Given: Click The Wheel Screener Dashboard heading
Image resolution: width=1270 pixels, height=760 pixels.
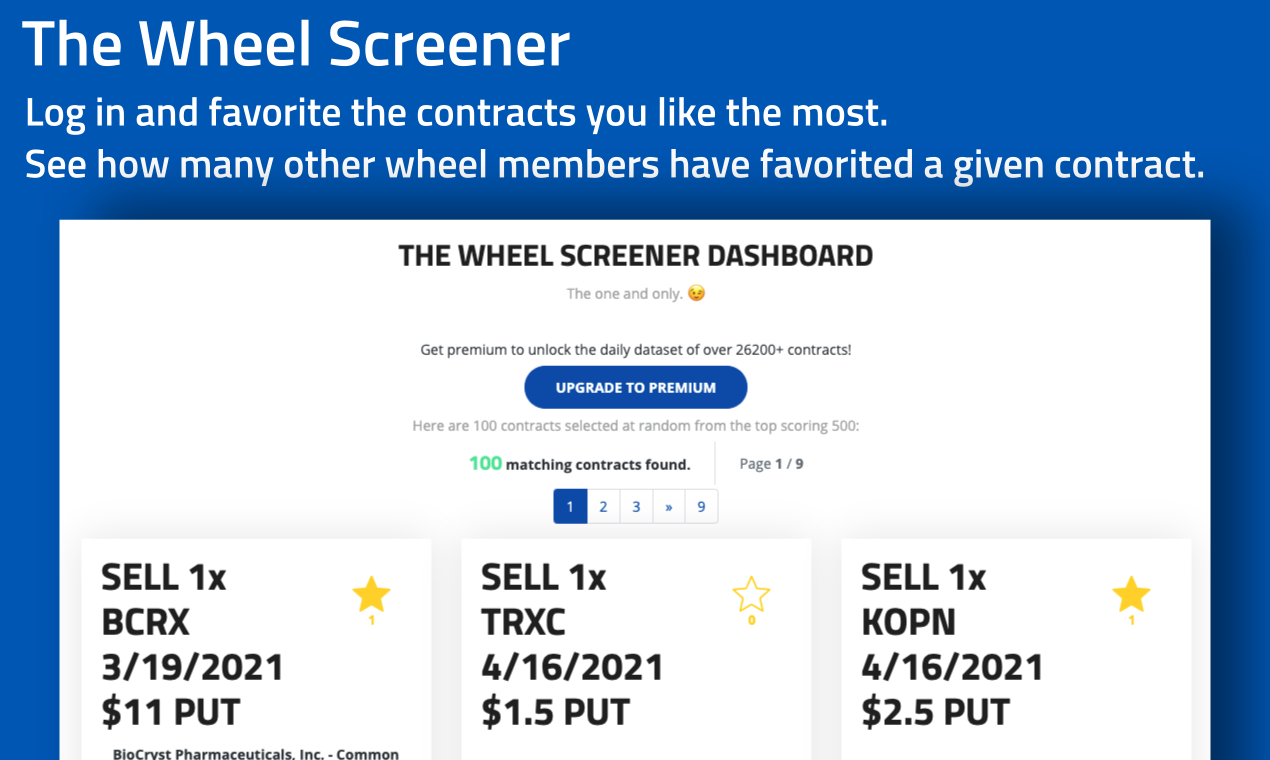Looking at the screenshot, I should pyautogui.click(x=635, y=256).
